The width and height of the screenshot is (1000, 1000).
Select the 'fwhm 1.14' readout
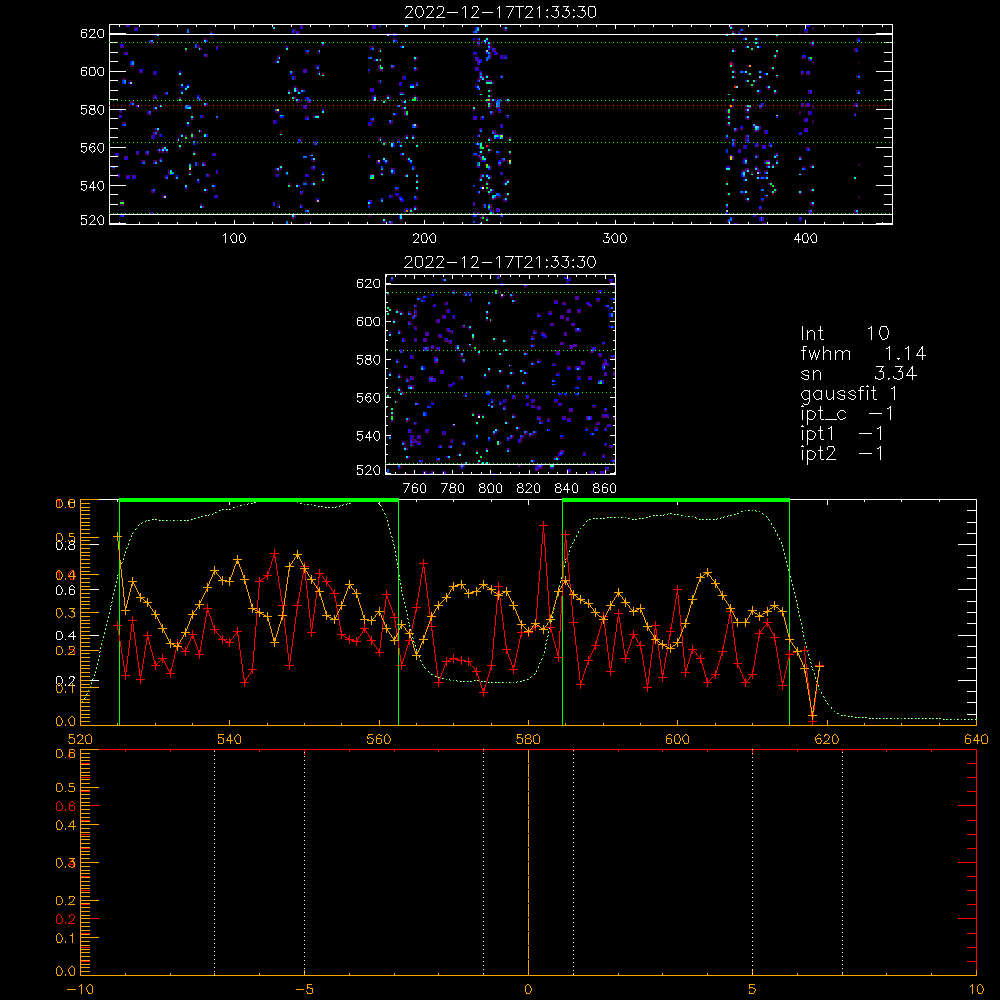864,353
